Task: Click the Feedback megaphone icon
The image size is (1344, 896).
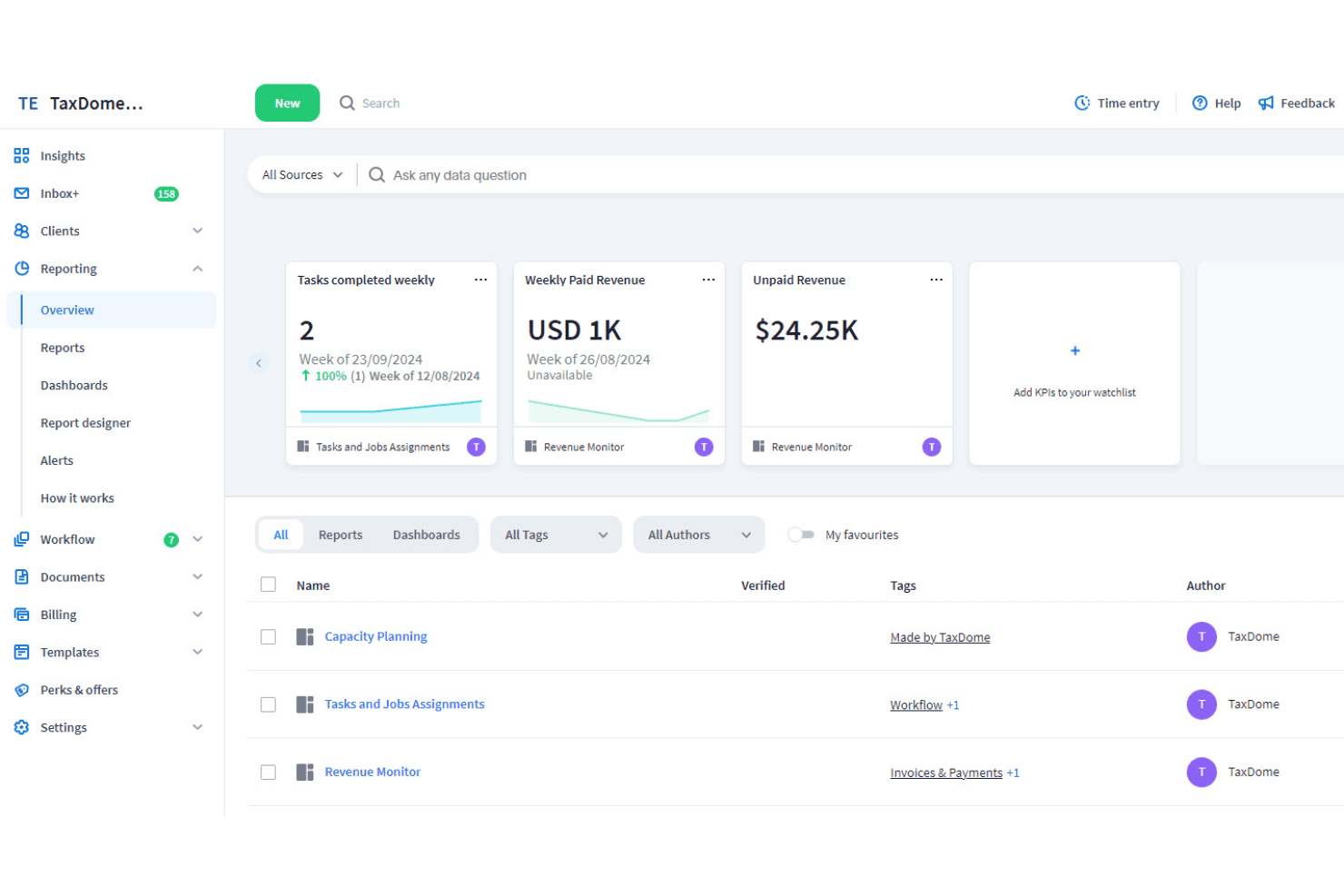Action: [x=1266, y=103]
